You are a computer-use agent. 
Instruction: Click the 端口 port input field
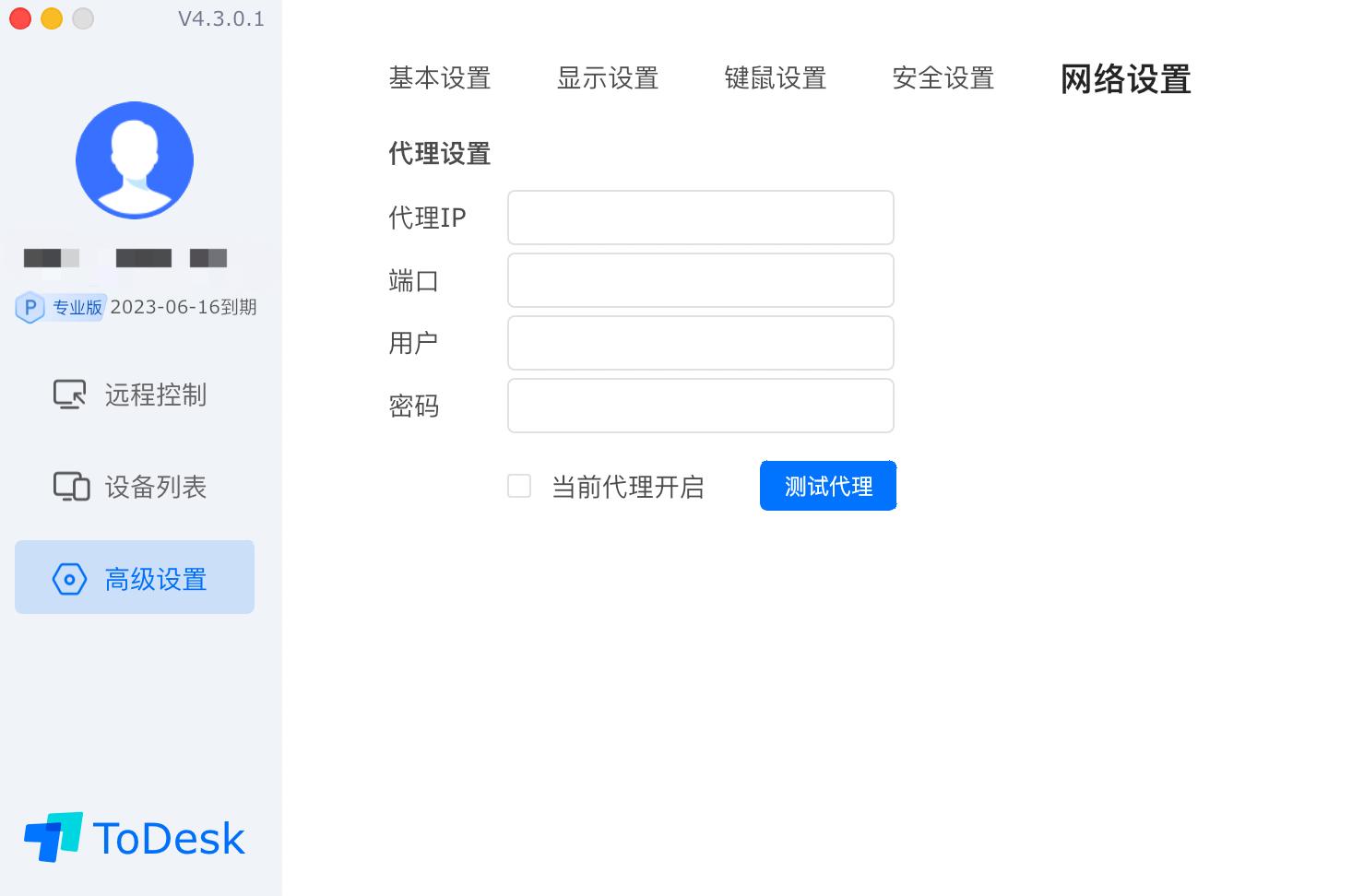700,280
